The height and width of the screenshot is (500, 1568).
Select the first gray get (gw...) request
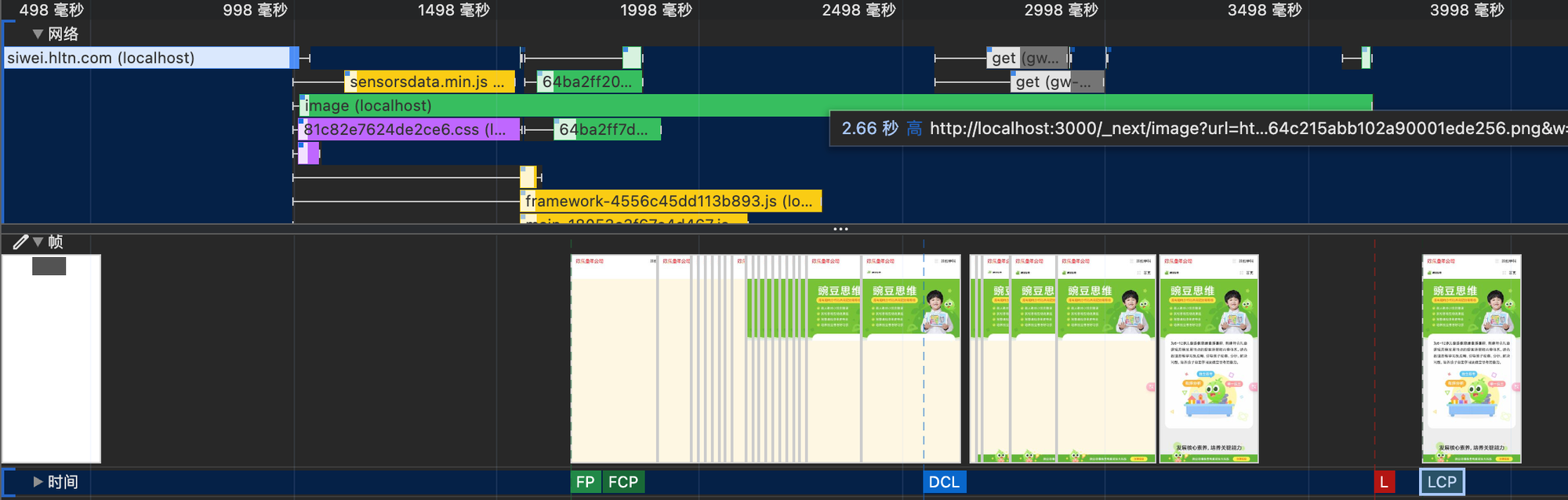click(x=1025, y=58)
